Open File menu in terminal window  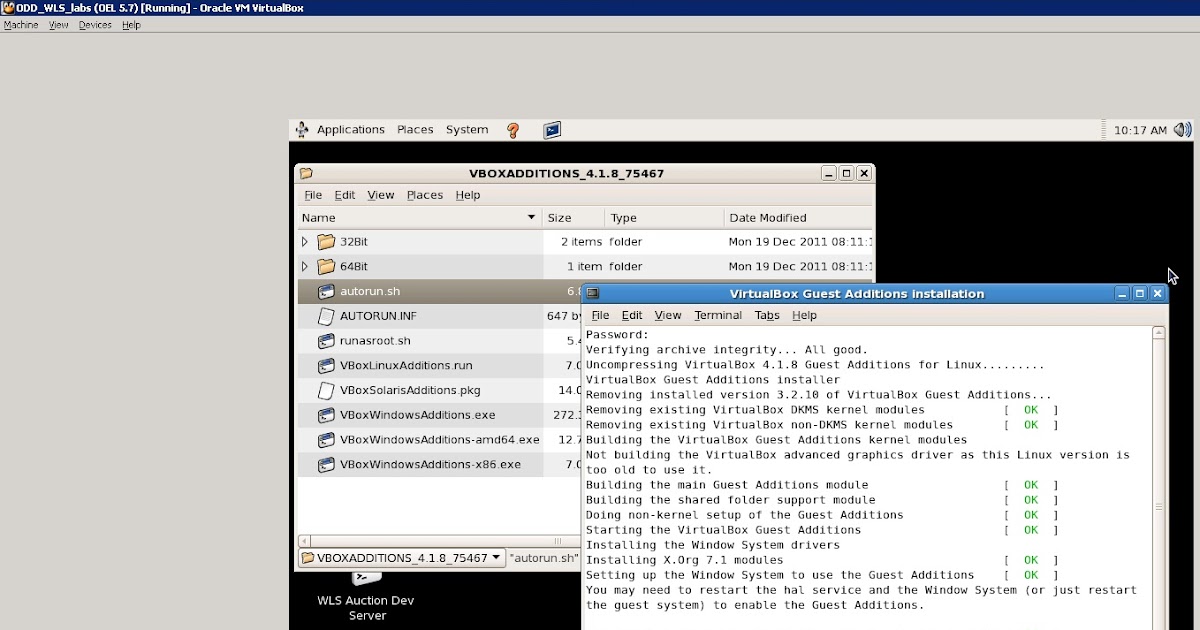(x=600, y=315)
